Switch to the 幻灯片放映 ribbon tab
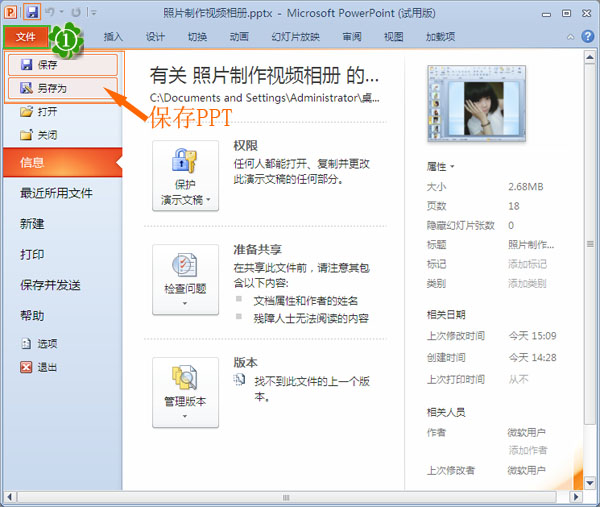This screenshot has width=600, height=507. click(x=295, y=37)
